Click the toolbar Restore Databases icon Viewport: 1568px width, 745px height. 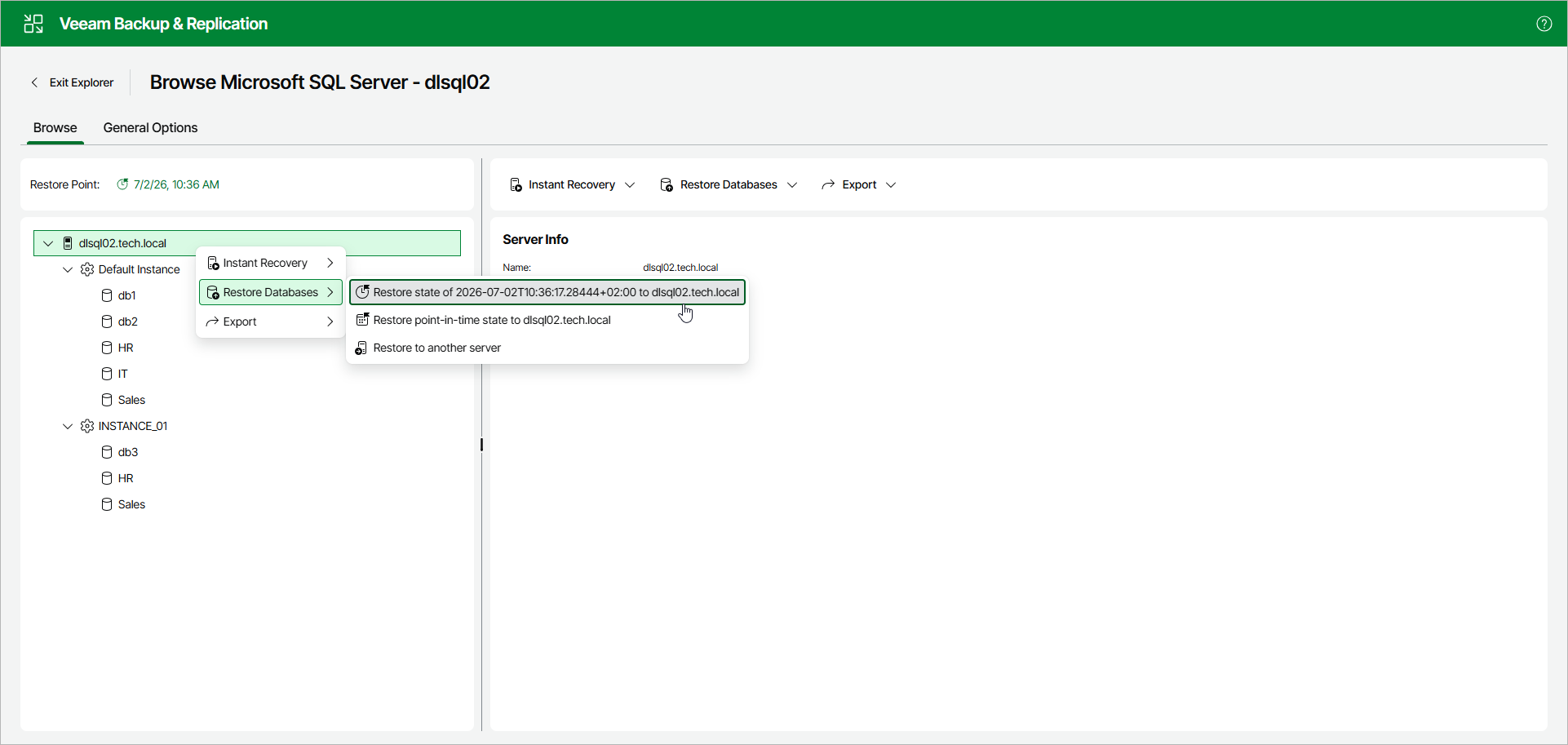tap(667, 185)
